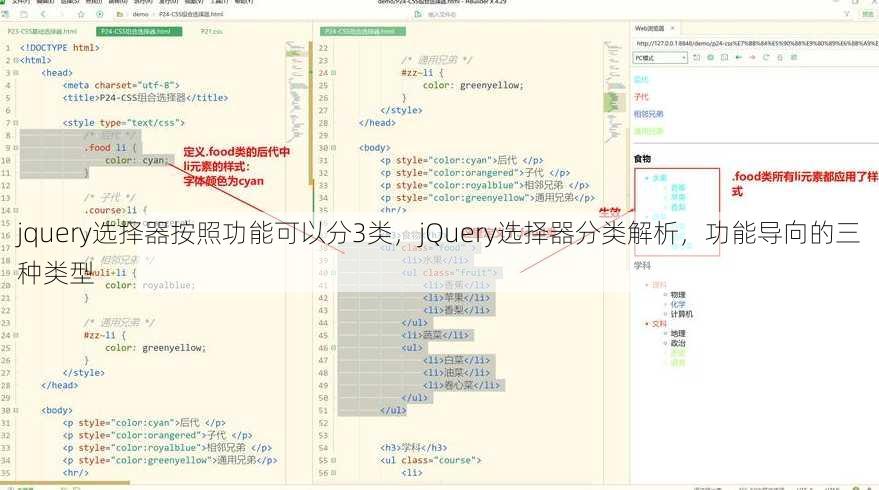Click the star bookmark icon in the top toolbar
The height and width of the screenshot is (490, 879).
tap(81, 14)
